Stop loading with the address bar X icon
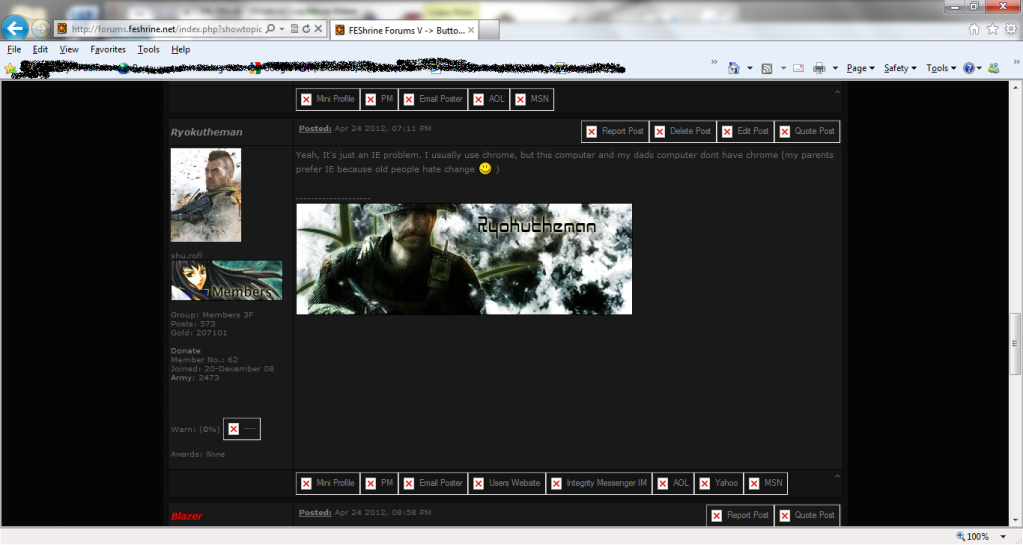 pyautogui.click(x=318, y=29)
